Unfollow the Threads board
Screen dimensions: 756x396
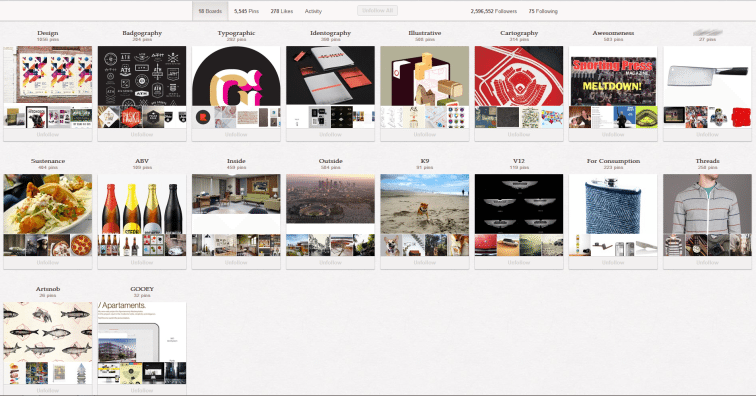[x=707, y=262]
